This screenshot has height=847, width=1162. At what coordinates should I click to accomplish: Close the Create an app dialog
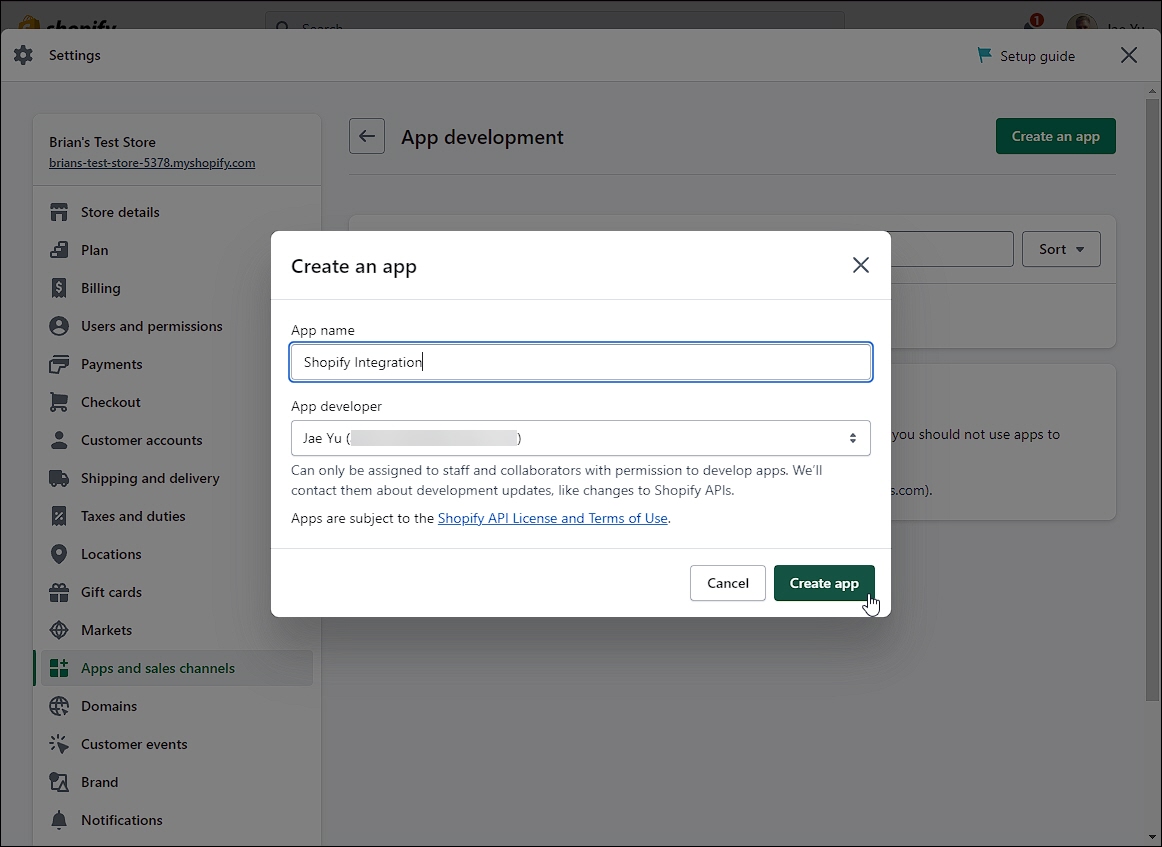click(860, 265)
